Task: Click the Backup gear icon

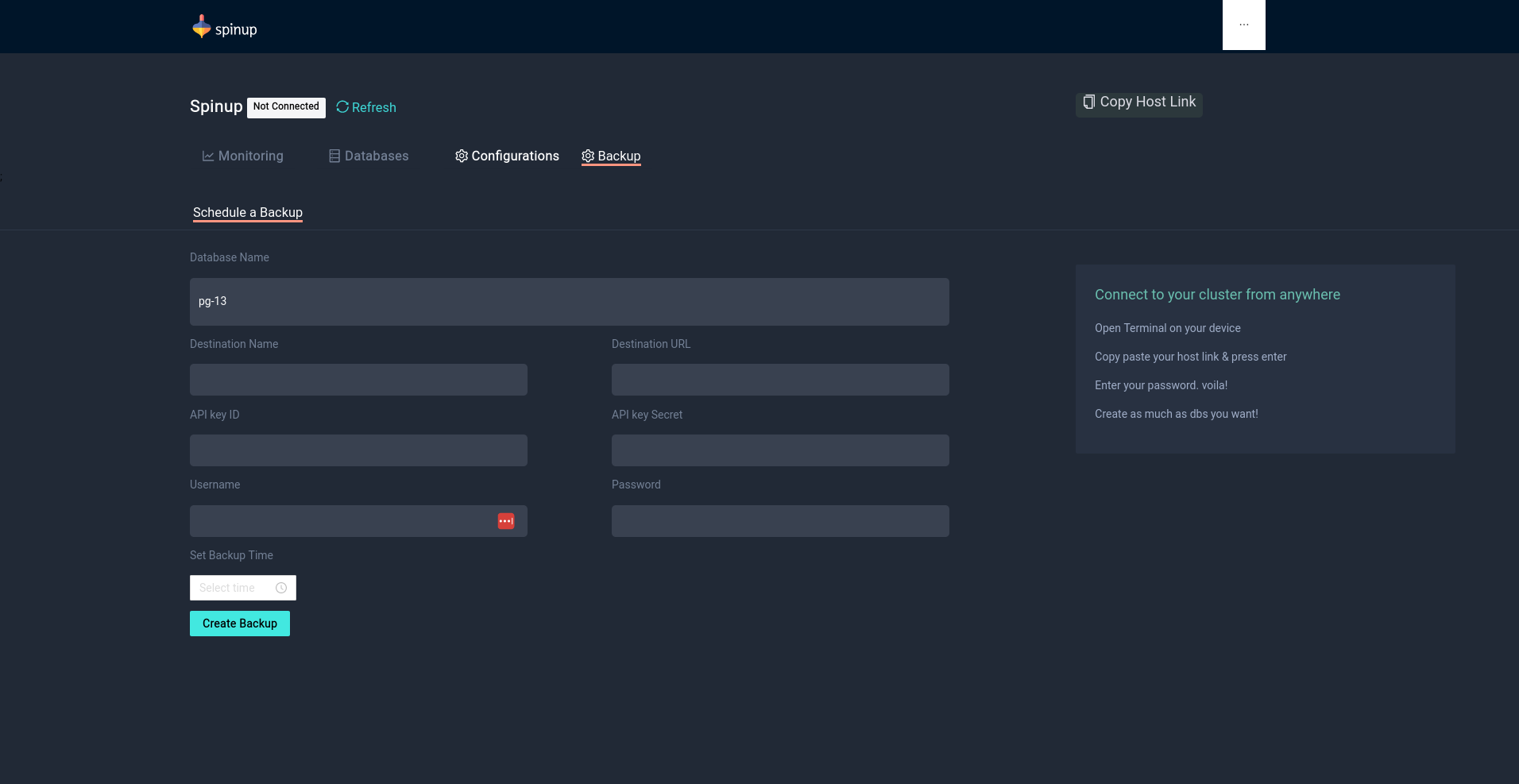Action: (588, 156)
